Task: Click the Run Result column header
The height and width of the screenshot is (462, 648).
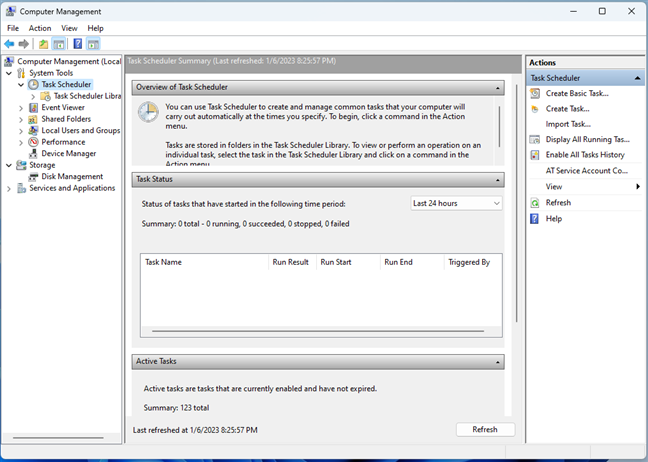Action: [292, 262]
